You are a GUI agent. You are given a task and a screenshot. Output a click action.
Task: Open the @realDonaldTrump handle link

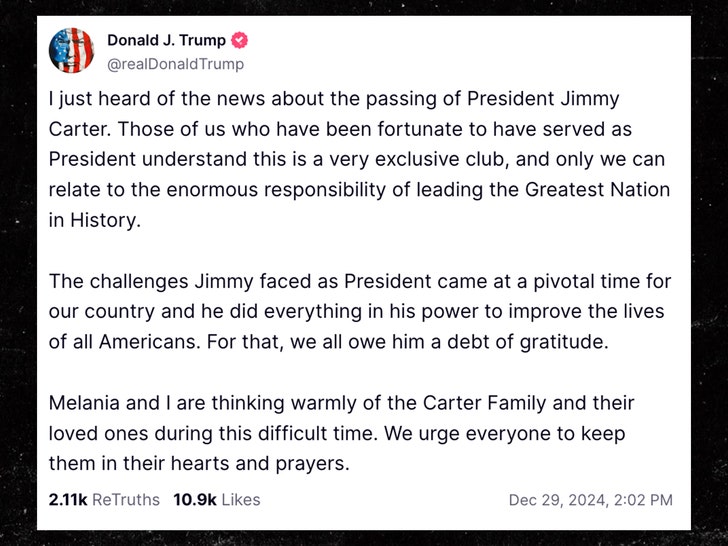point(175,64)
